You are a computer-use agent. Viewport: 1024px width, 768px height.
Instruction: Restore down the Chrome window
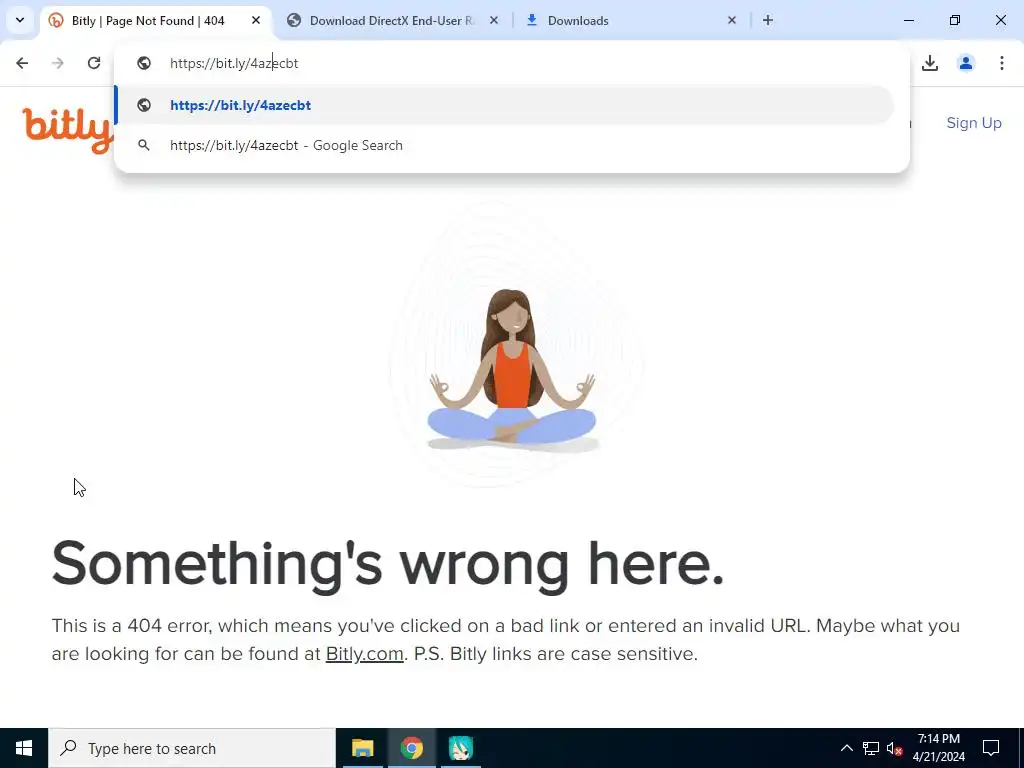tap(955, 20)
